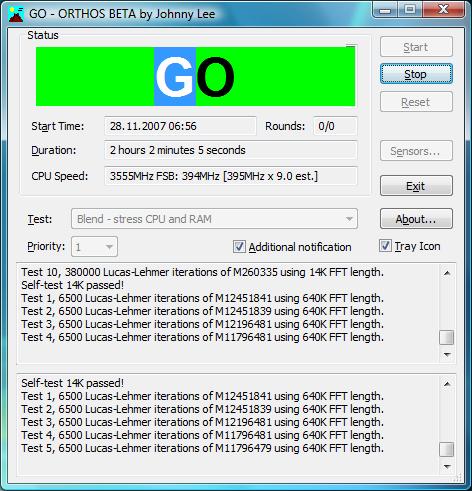Click the greyed-out Reset button
472x491 pixels.
(x=416, y=102)
